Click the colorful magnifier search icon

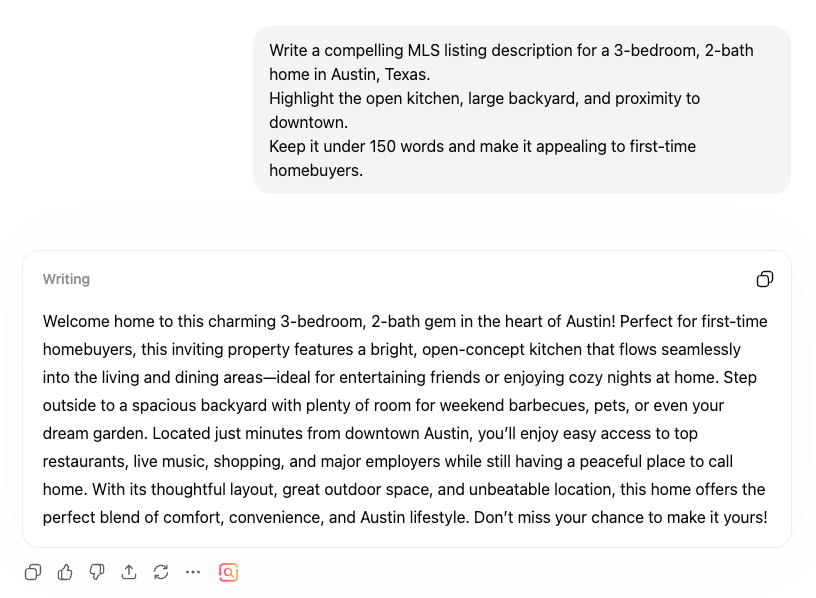pos(229,572)
